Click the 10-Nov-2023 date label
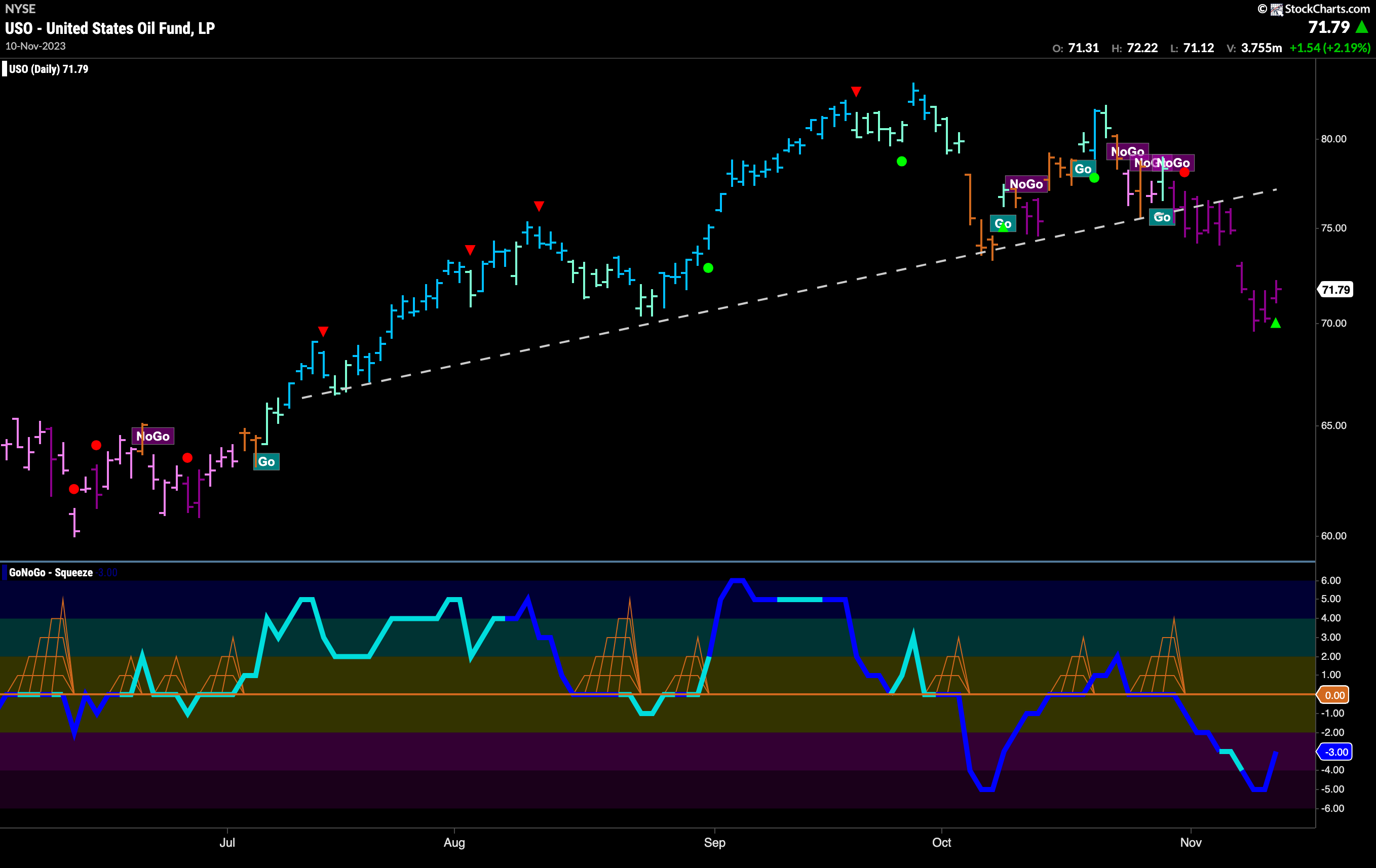The image size is (1376, 868). click(x=35, y=46)
